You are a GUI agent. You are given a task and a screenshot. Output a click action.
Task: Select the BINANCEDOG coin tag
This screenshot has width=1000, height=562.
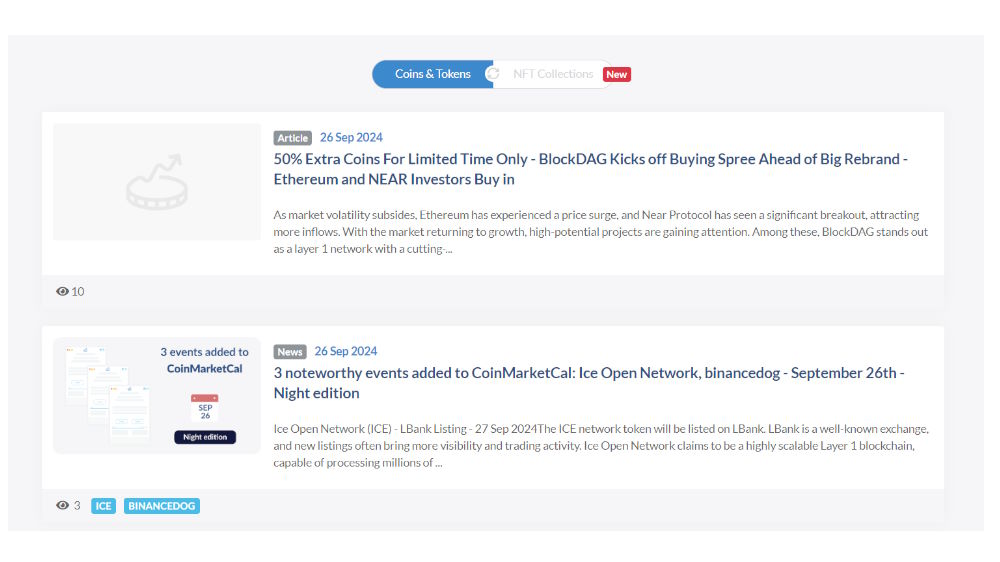point(161,506)
